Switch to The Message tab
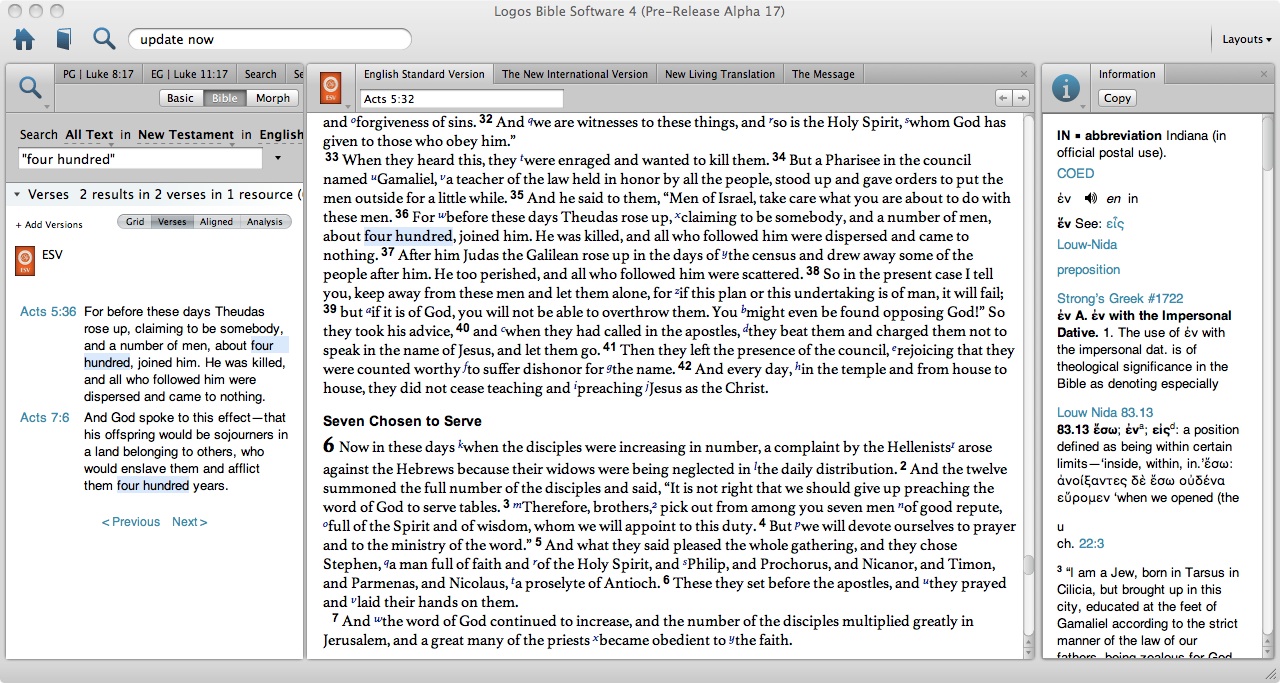The height and width of the screenshot is (683, 1280). pos(823,74)
